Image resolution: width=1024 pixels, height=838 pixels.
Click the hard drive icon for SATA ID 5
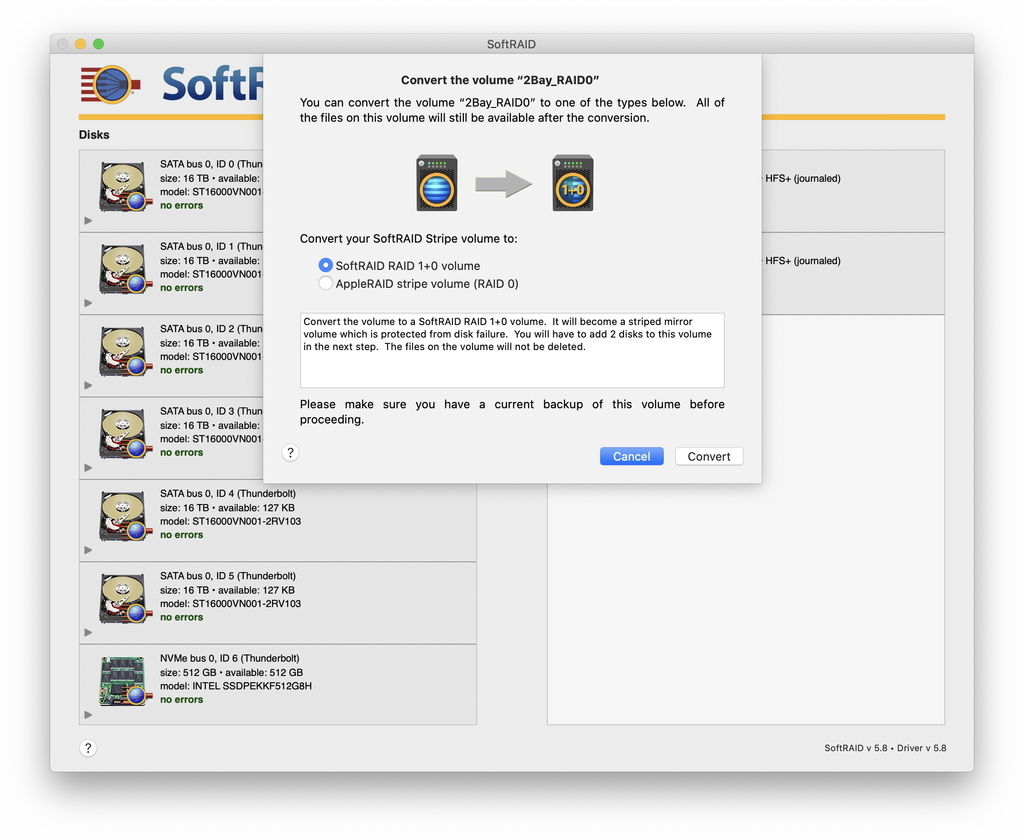(x=124, y=598)
